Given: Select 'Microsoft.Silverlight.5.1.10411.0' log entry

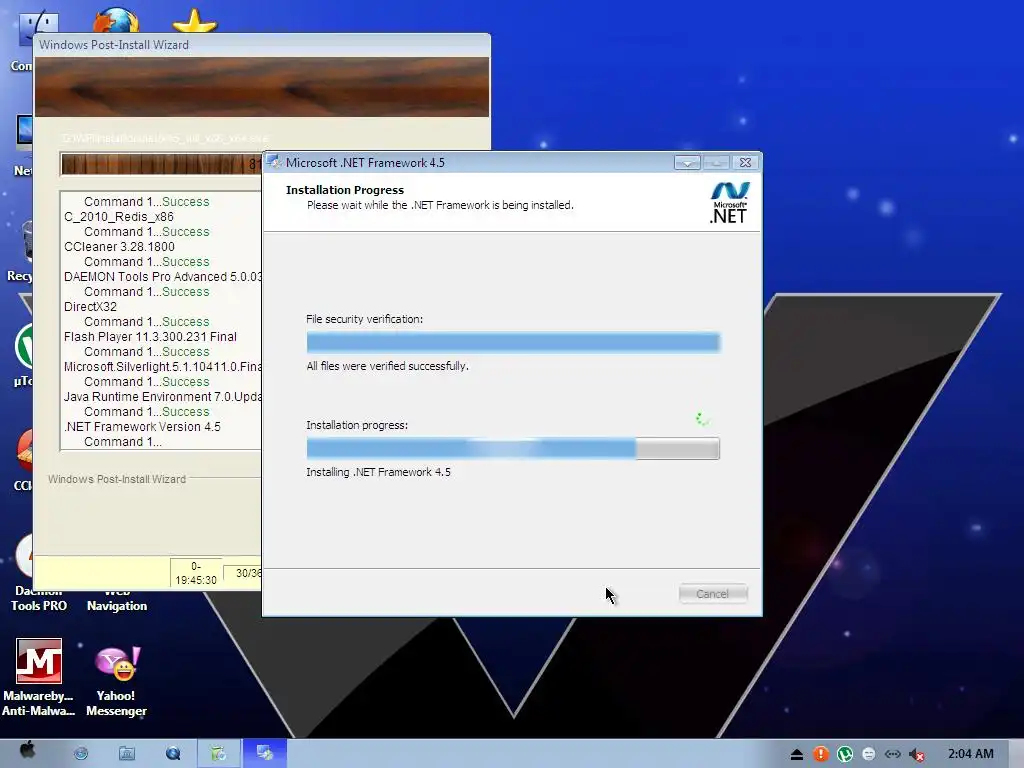Looking at the screenshot, I should 163,367.
